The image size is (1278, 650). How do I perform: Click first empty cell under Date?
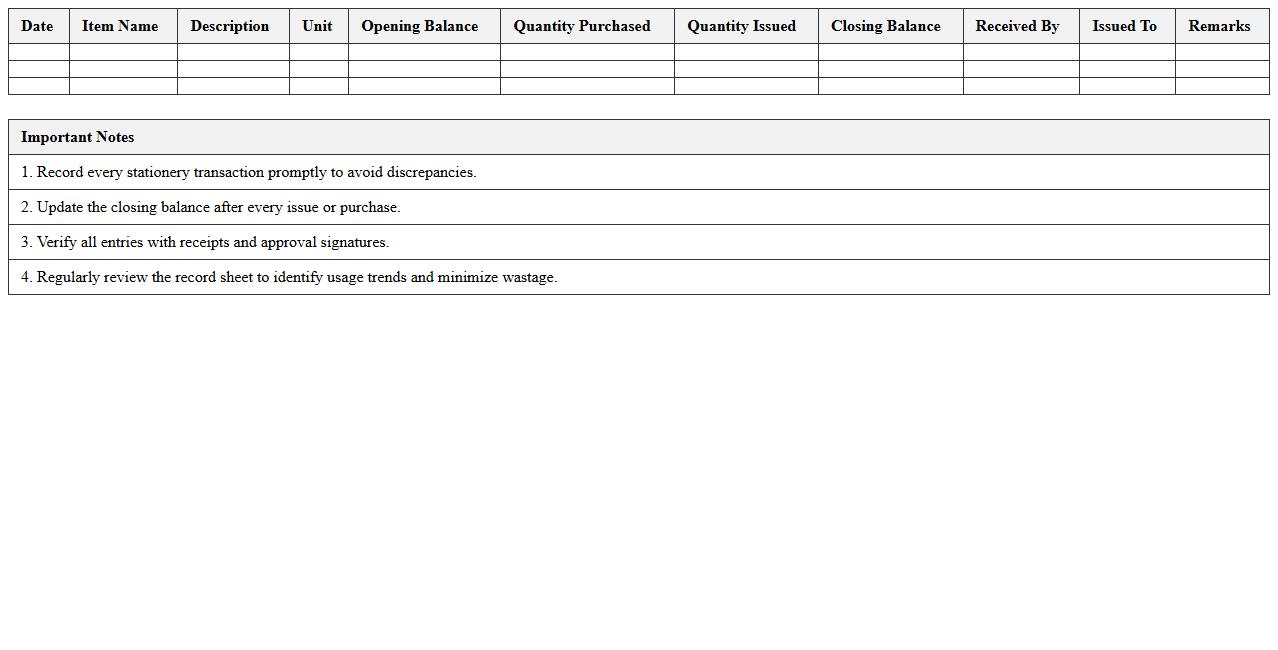pyautogui.click(x=39, y=52)
